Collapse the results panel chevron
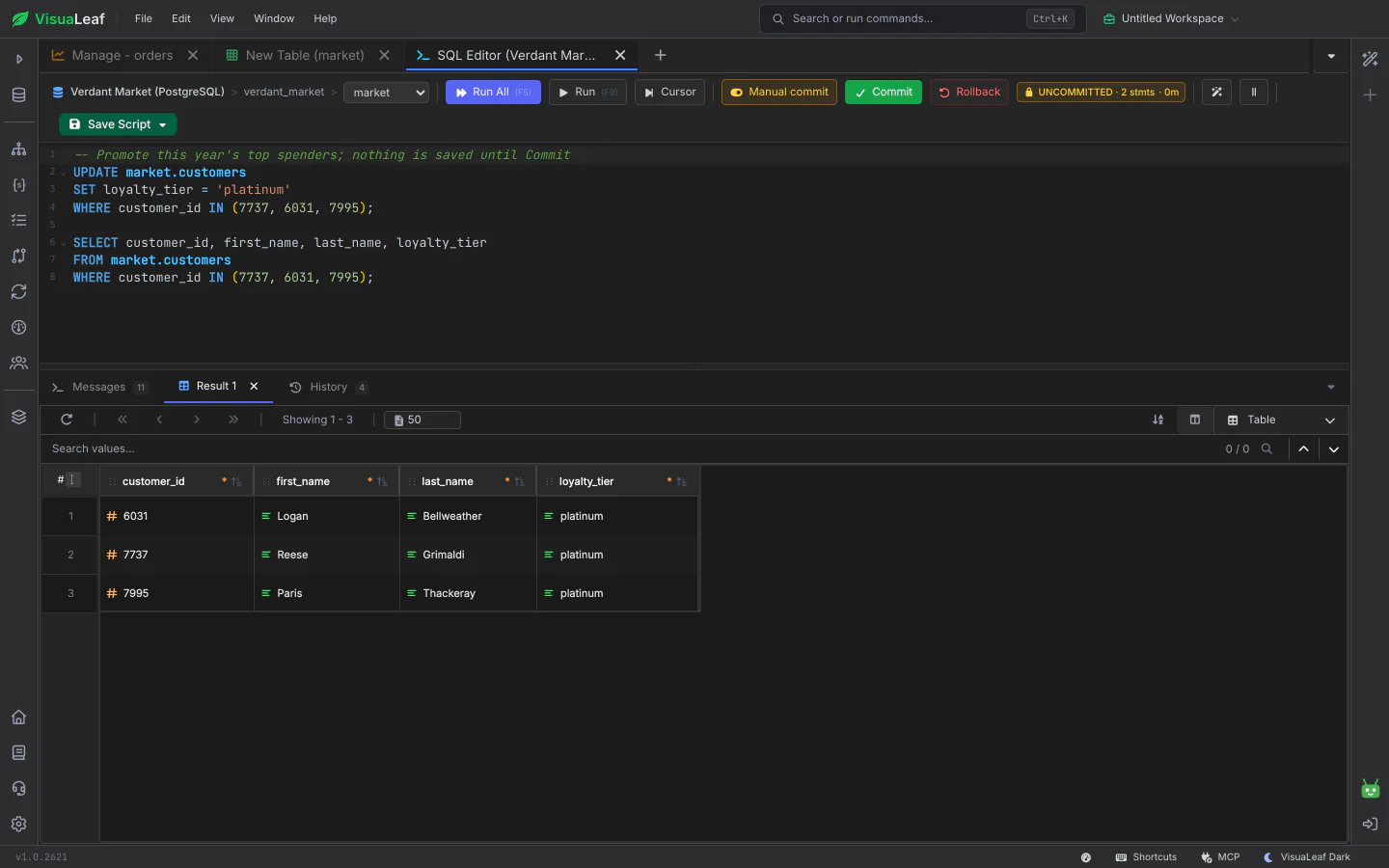The image size is (1389, 868). pos(1331,388)
